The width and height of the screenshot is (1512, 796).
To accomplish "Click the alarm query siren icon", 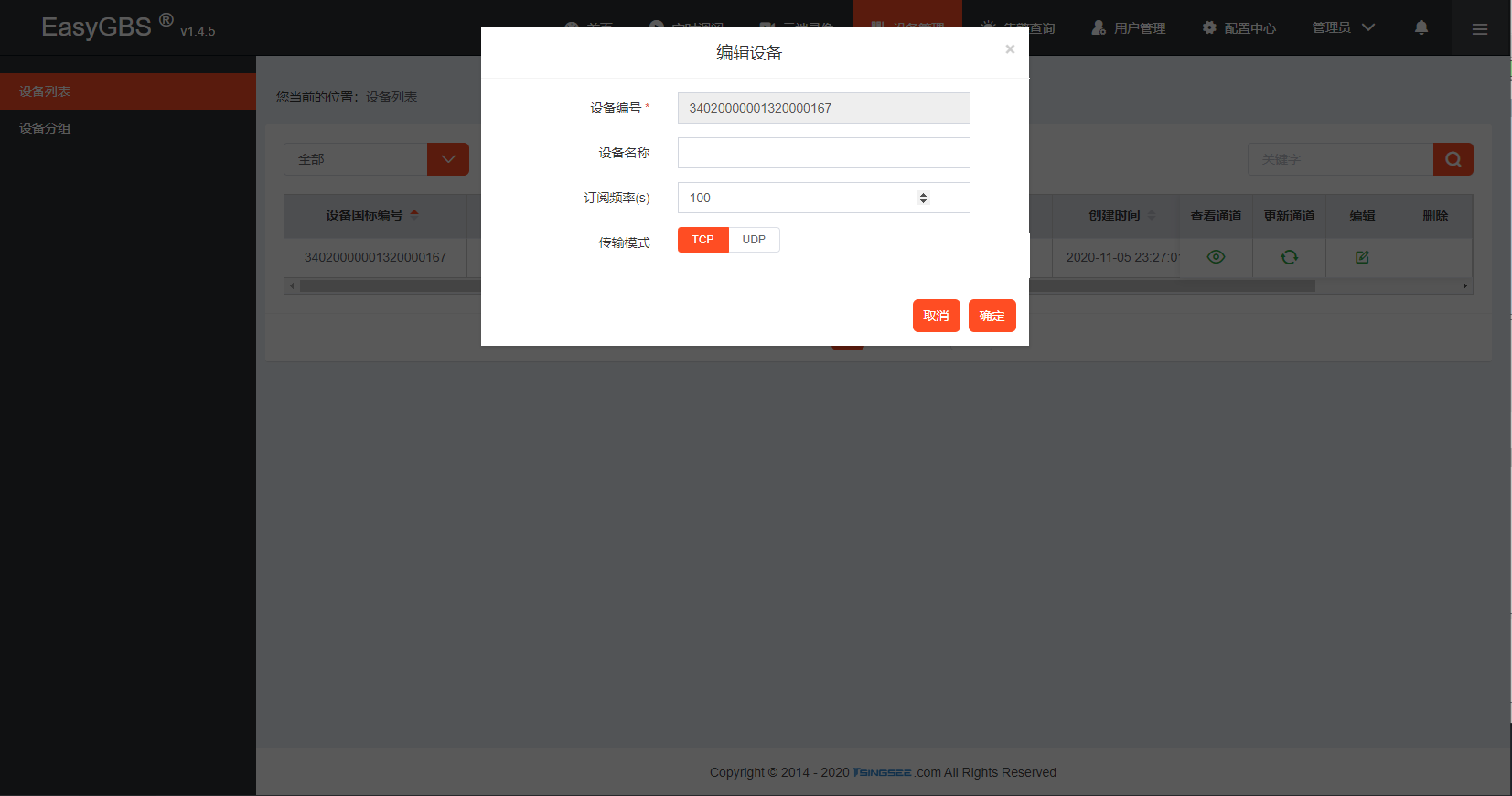I will click(989, 27).
